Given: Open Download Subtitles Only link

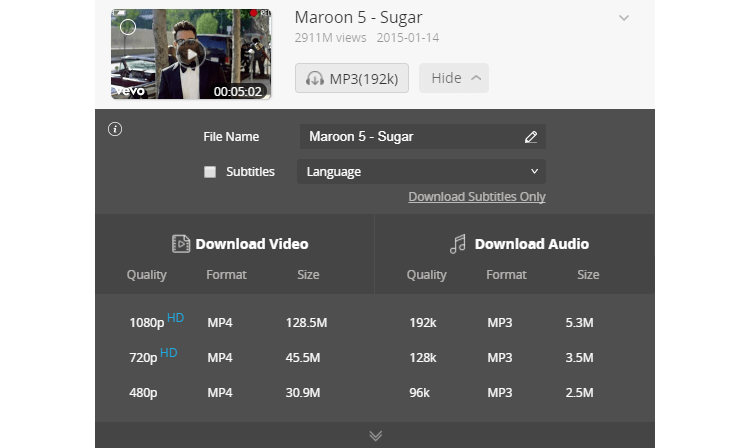Looking at the screenshot, I should tap(477, 197).
